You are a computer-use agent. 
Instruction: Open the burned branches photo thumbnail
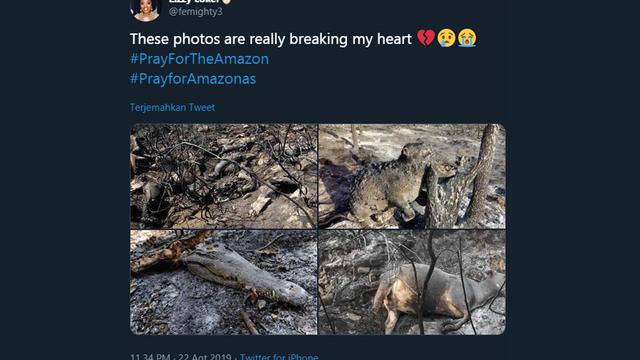tap(224, 176)
